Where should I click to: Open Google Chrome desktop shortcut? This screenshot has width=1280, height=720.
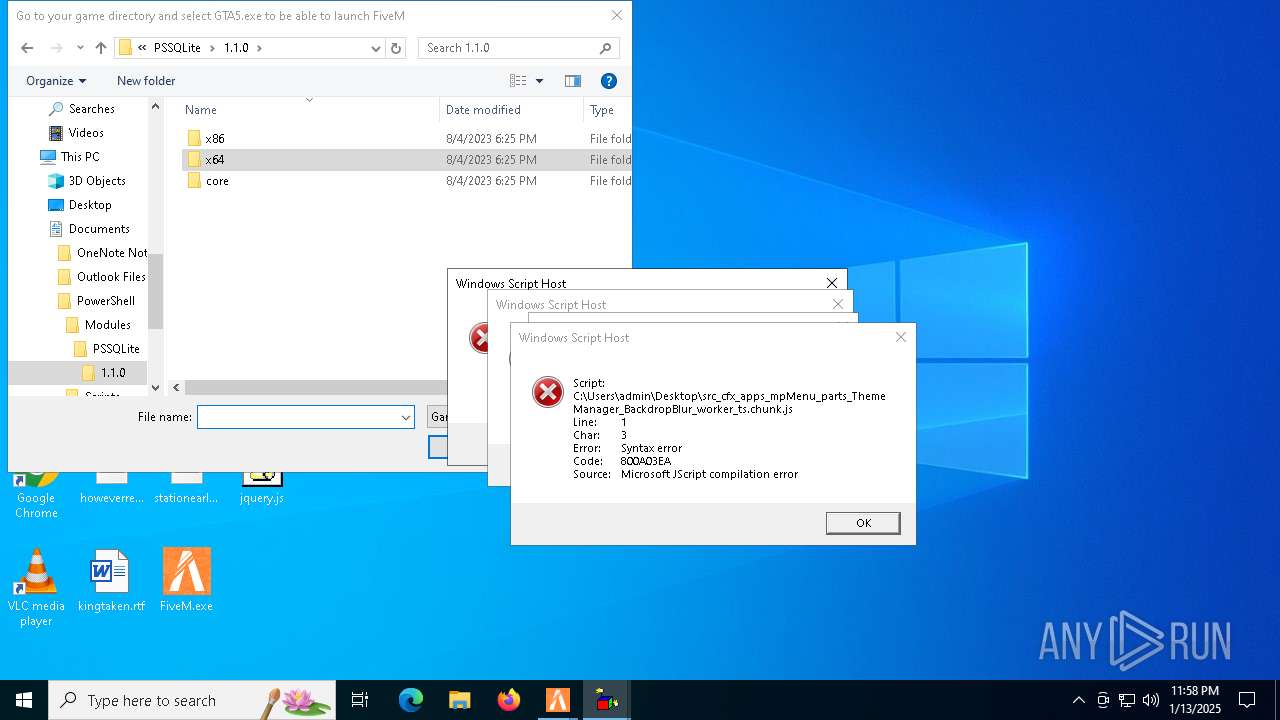36,492
